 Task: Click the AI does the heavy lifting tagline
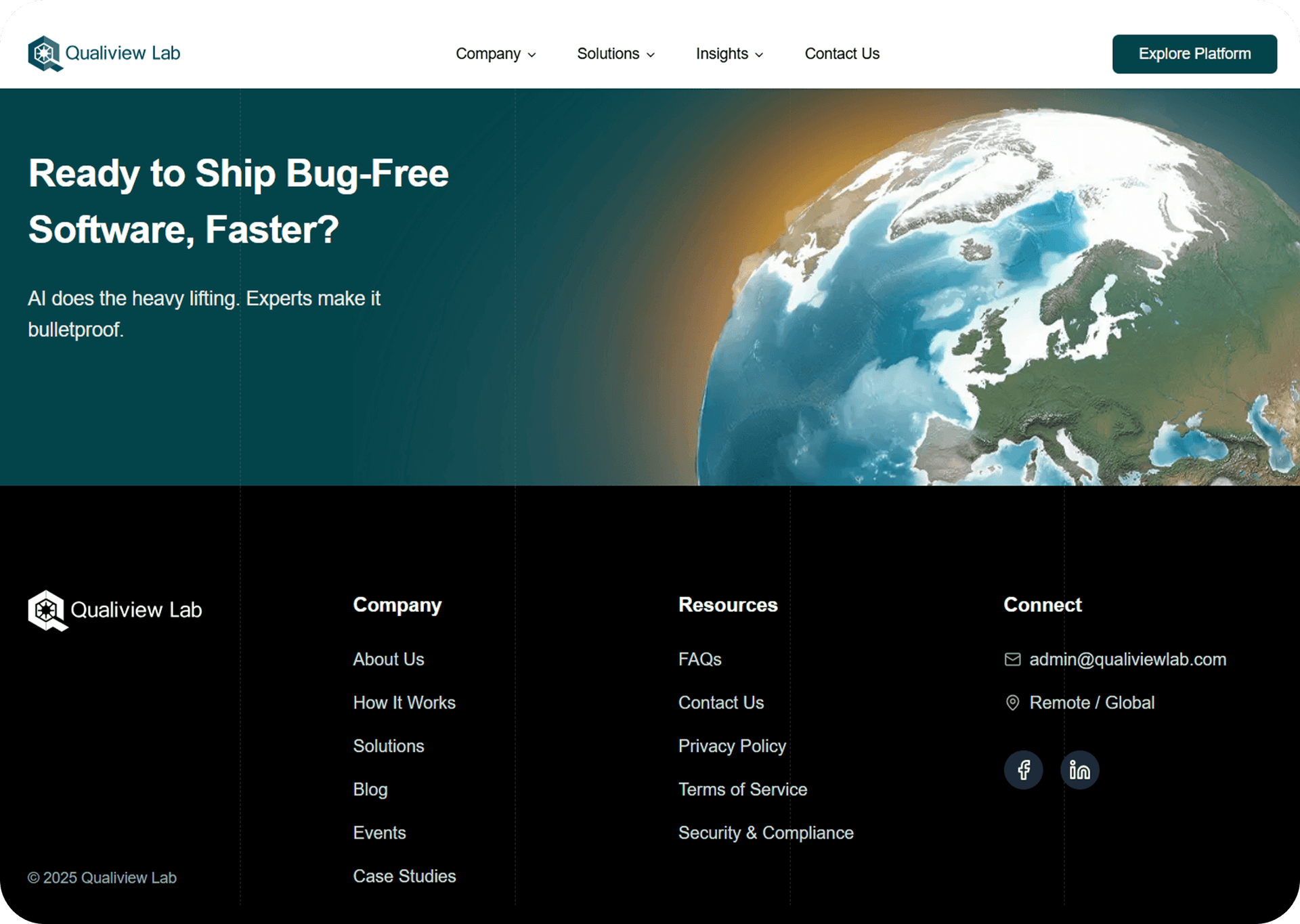(204, 314)
